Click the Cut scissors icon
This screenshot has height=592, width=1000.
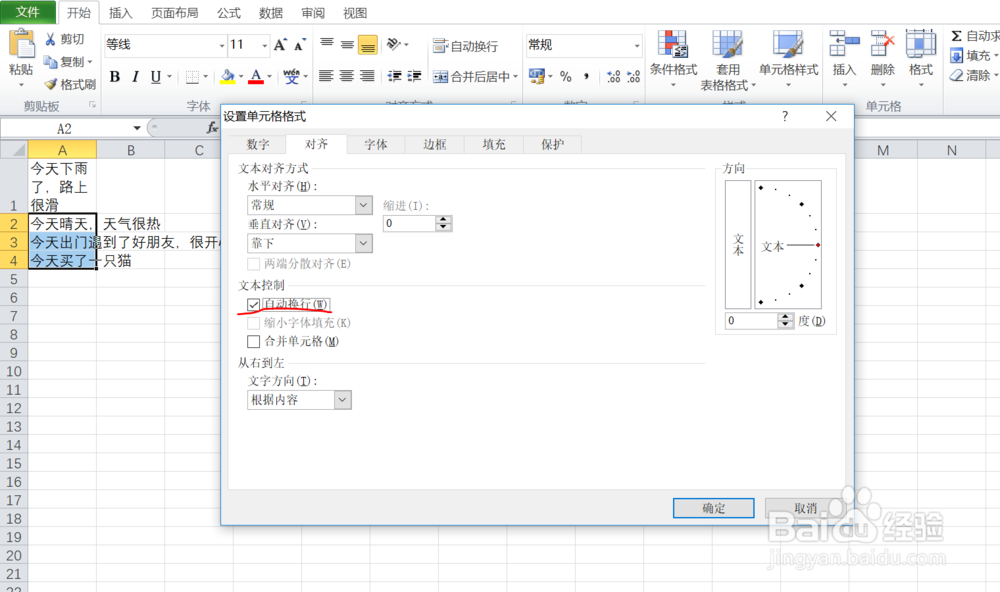click(50, 39)
